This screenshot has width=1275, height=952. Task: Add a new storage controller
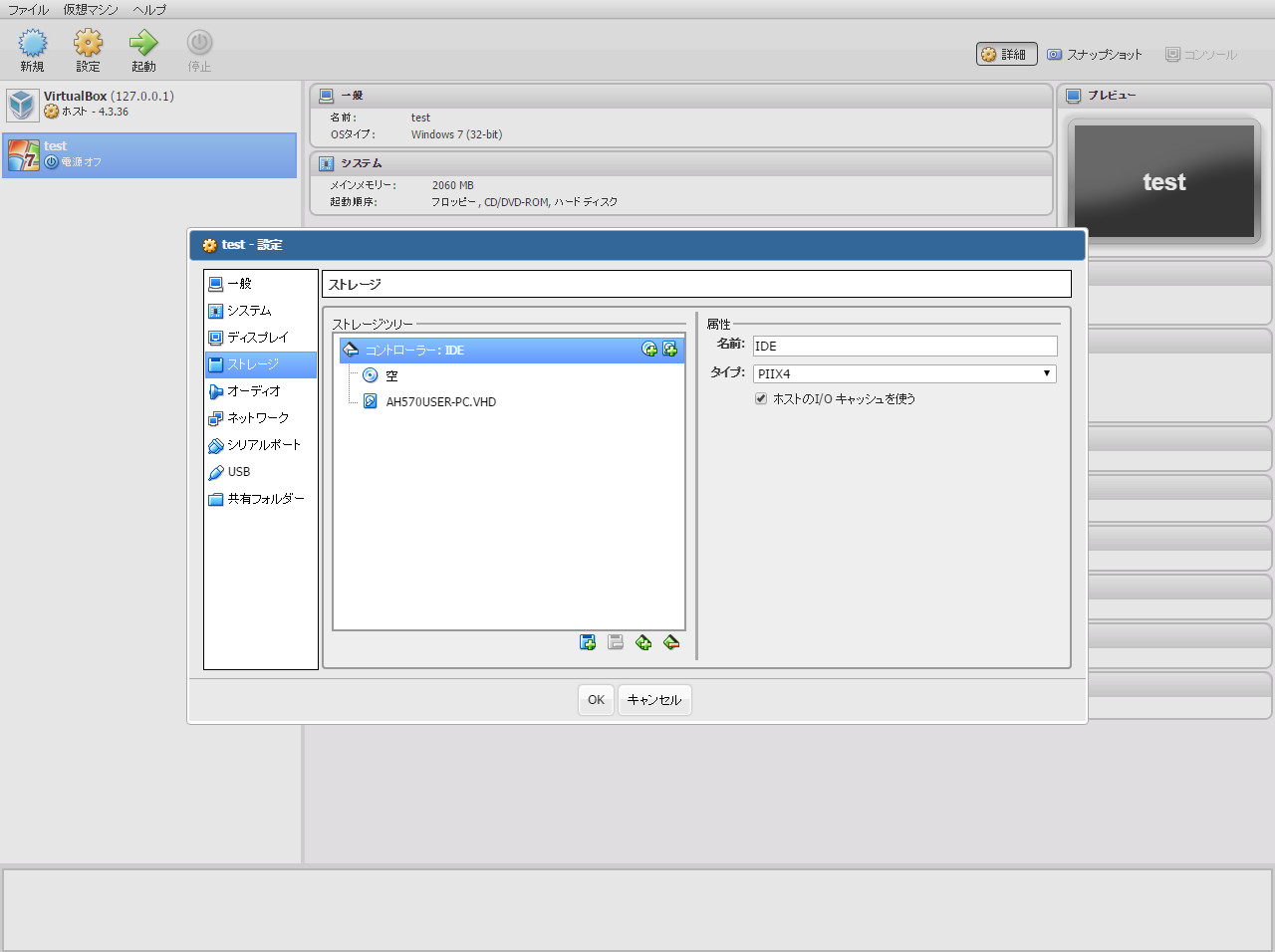tap(587, 642)
